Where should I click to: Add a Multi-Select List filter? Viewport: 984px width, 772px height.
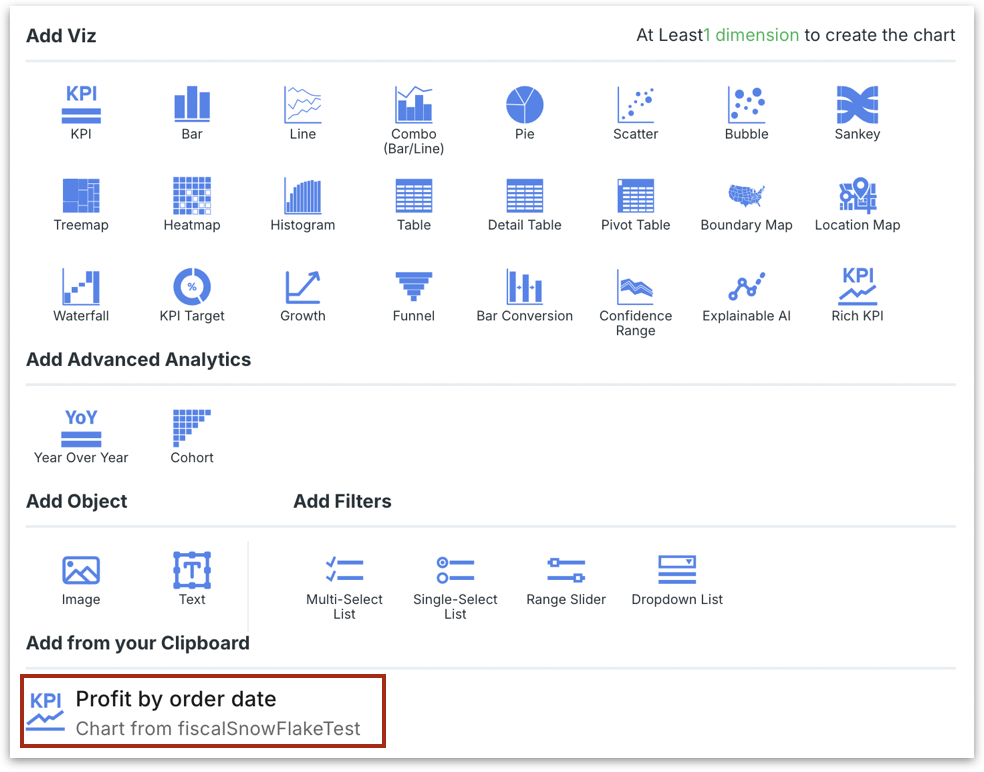coord(344,571)
